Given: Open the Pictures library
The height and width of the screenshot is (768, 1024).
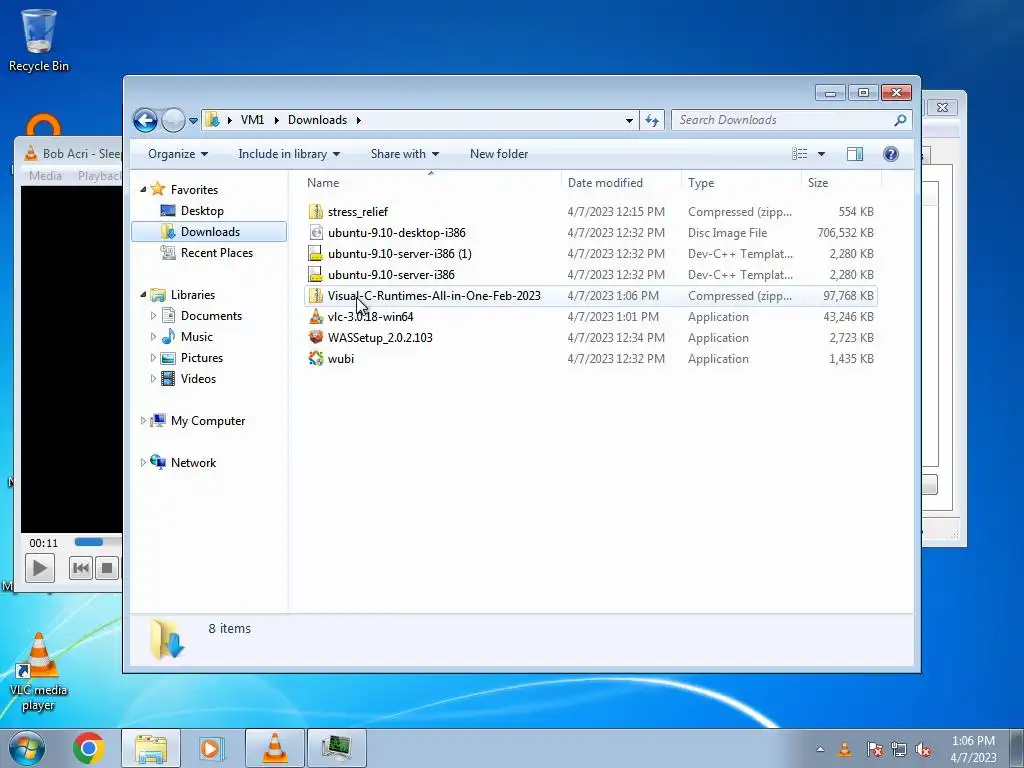Looking at the screenshot, I should coord(201,358).
